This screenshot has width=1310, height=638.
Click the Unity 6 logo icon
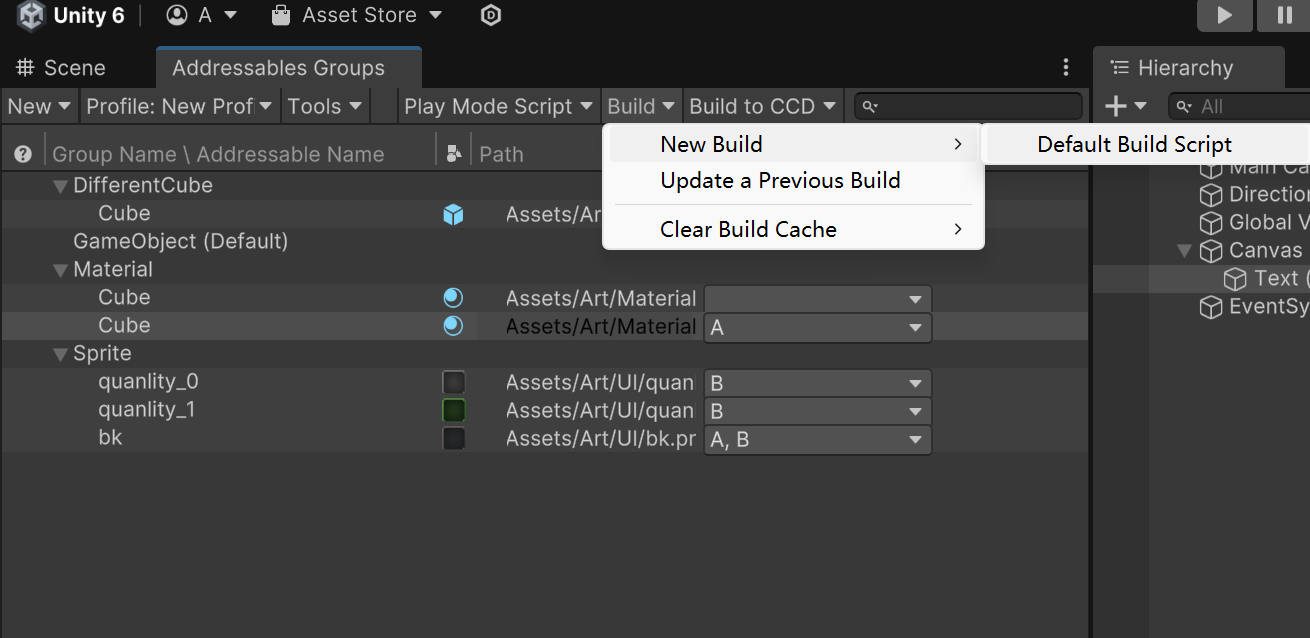(32, 15)
